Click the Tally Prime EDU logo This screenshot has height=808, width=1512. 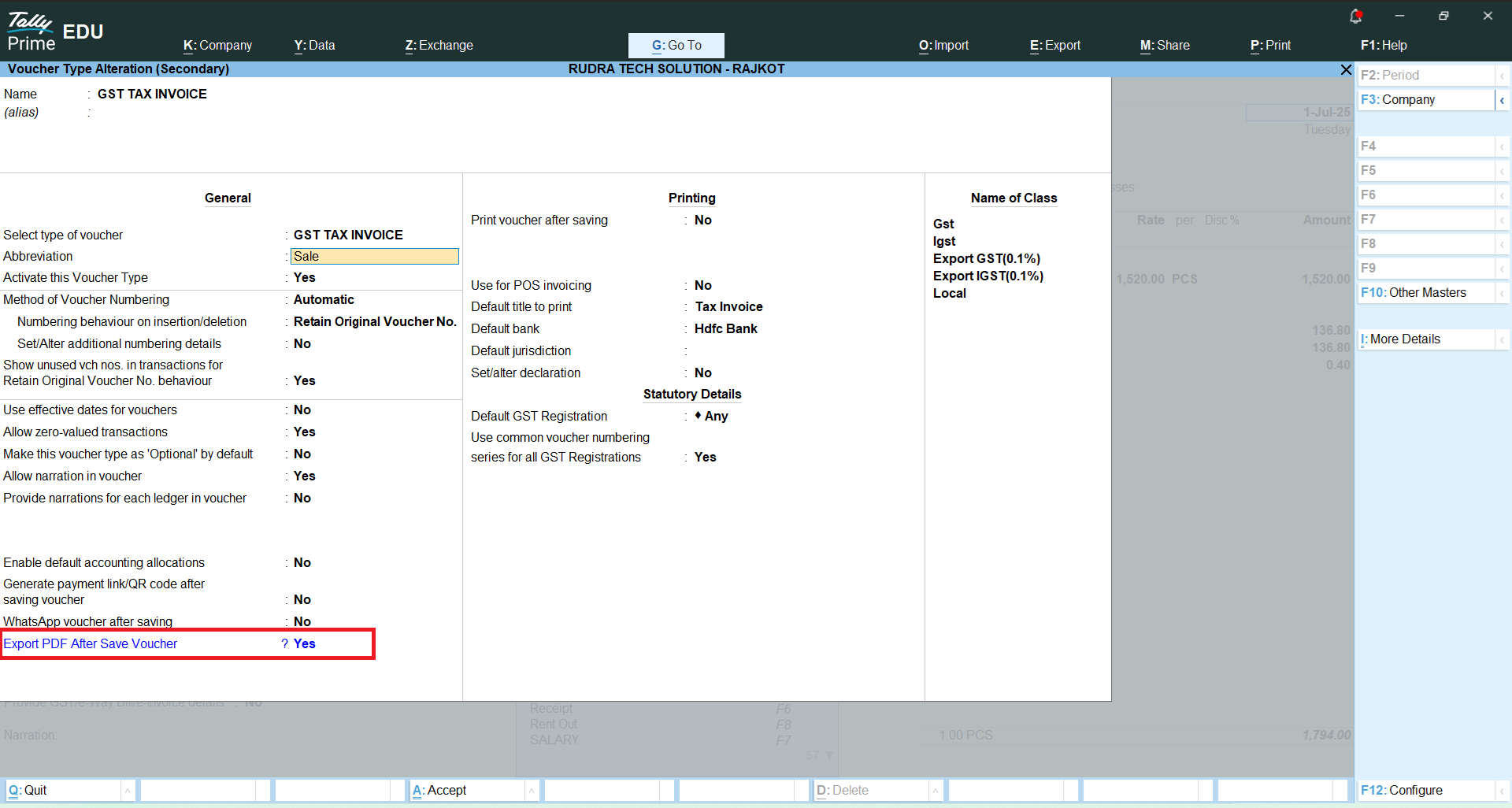pyautogui.click(x=55, y=32)
